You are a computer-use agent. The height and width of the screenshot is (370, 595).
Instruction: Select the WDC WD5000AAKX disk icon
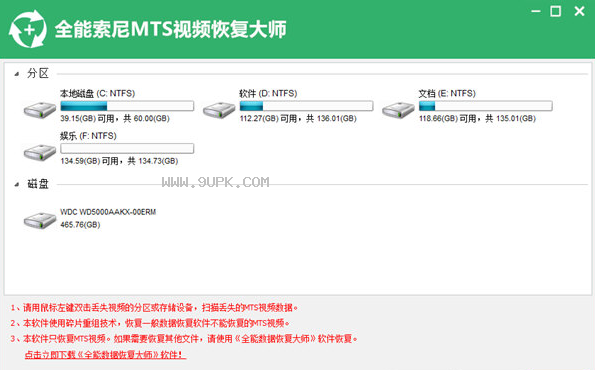coord(40,220)
